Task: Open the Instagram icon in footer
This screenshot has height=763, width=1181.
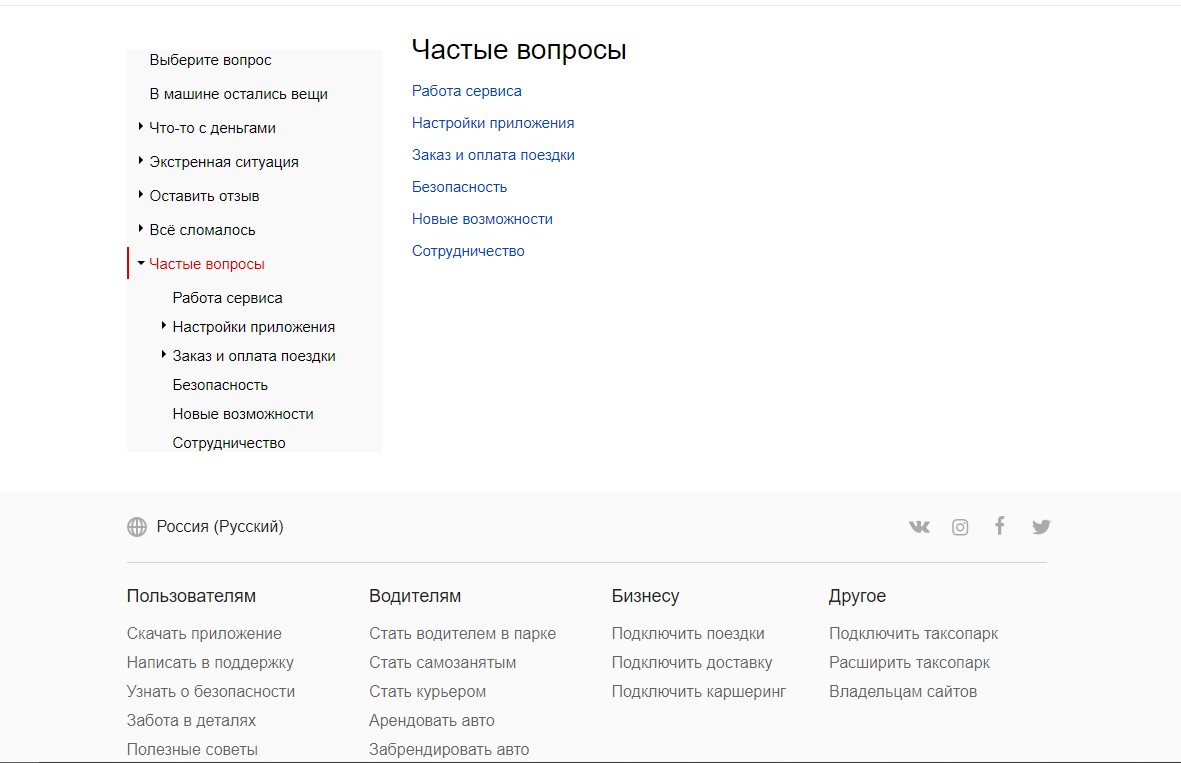Action: pos(960,527)
